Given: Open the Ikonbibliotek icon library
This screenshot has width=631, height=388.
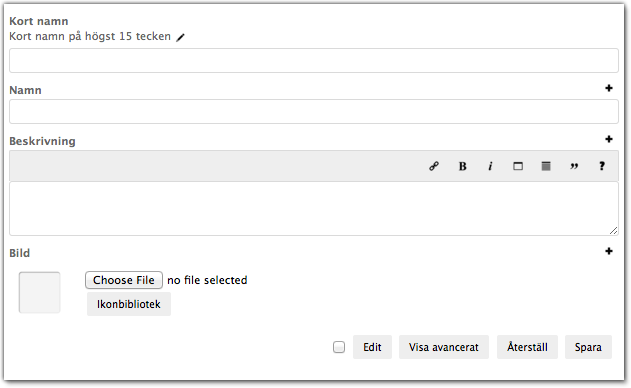Looking at the screenshot, I should pos(129,304).
